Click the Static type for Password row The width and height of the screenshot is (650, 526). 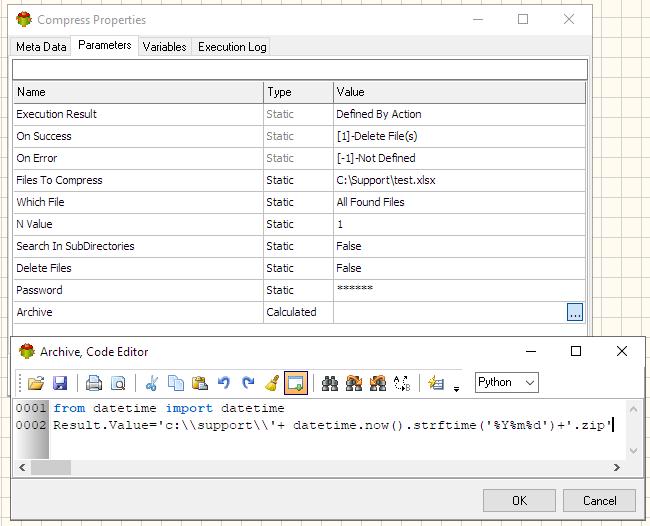tap(280, 290)
